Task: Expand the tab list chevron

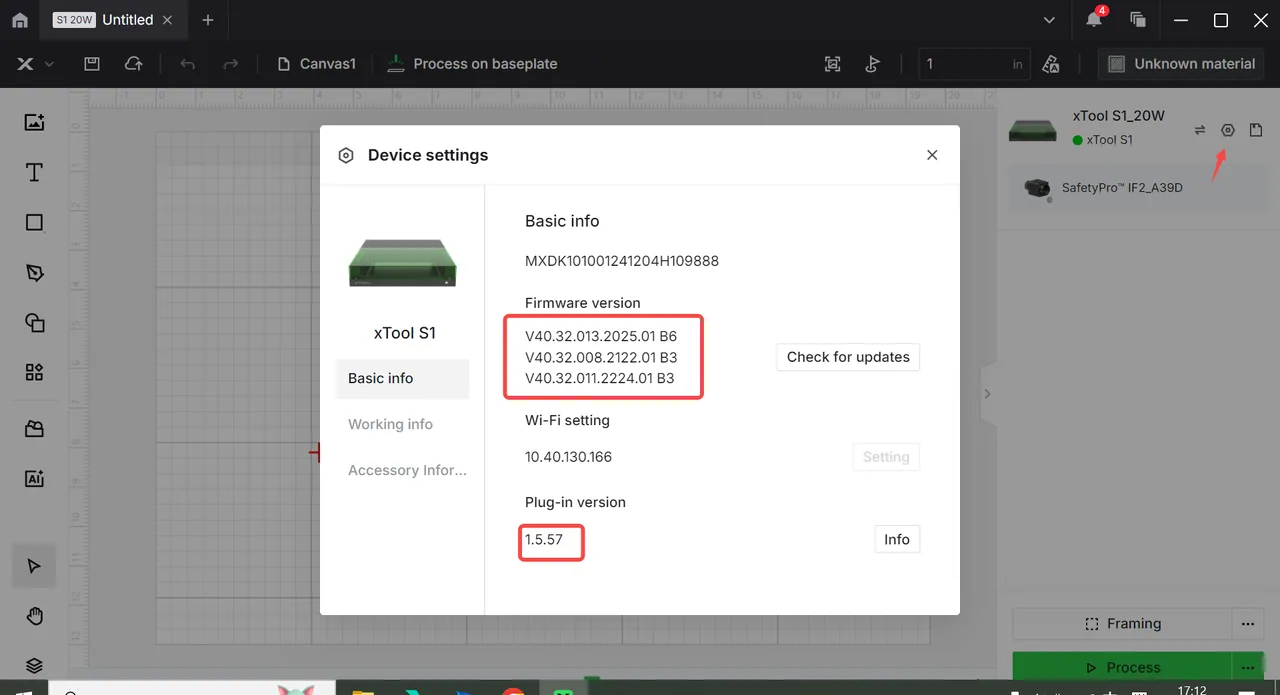Action: click(1049, 20)
